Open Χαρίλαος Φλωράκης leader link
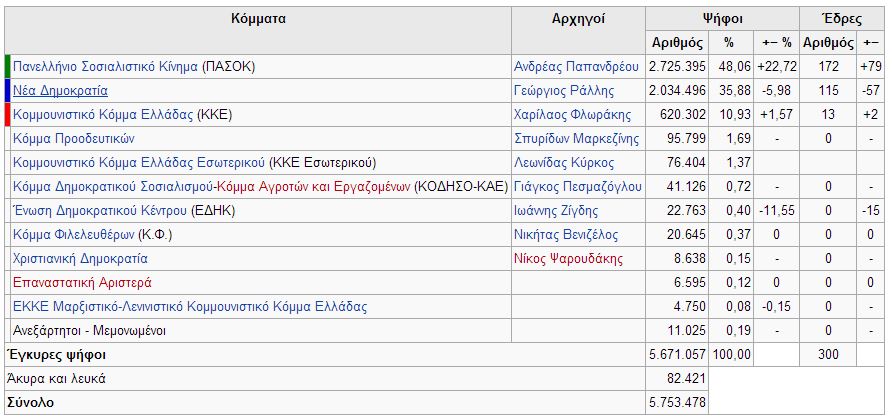 (569, 114)
